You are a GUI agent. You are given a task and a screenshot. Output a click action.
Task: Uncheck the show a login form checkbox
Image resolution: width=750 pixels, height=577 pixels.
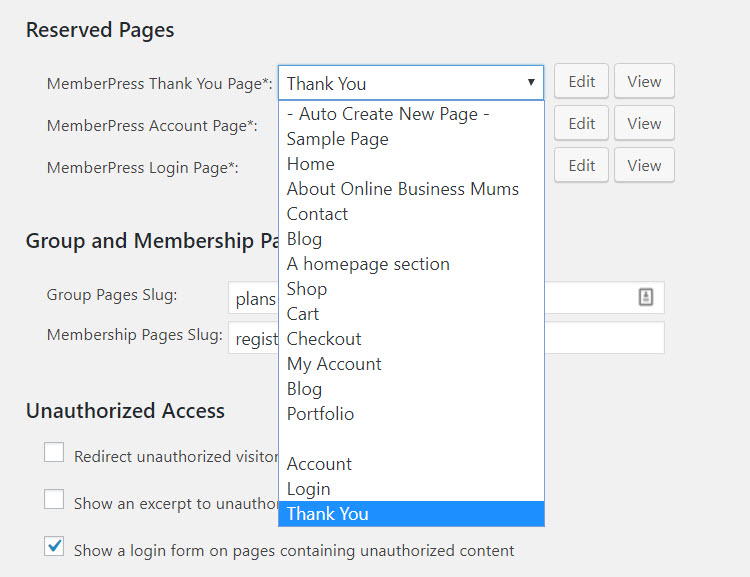click(x=54, y=547)
